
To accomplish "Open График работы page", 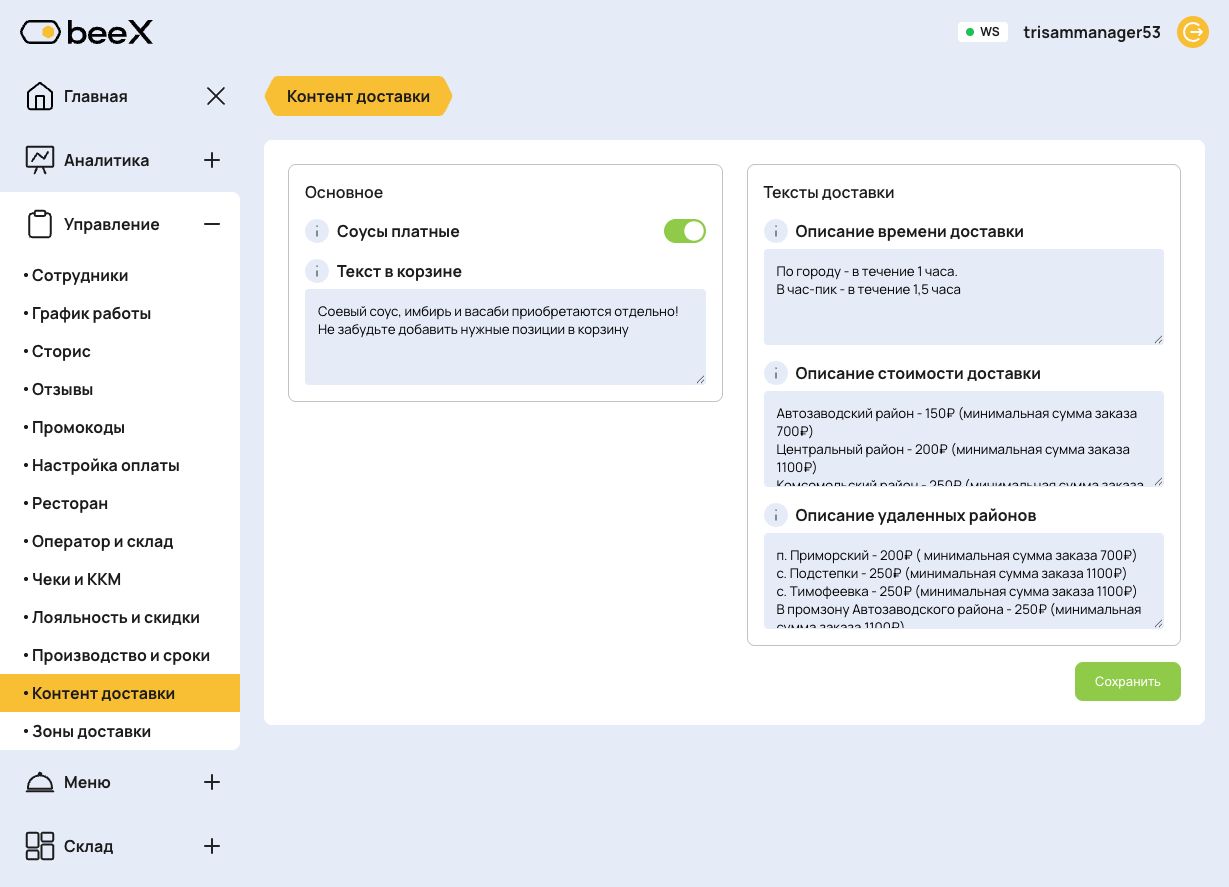I will [120, 313].
